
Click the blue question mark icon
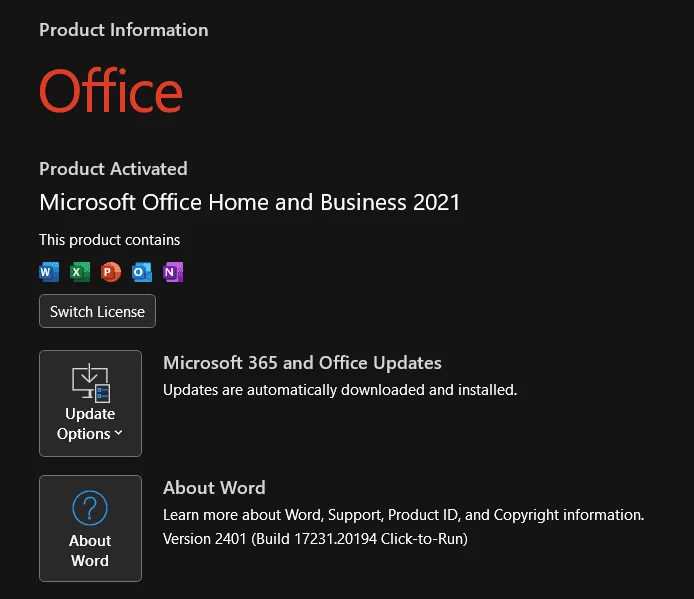90,508
